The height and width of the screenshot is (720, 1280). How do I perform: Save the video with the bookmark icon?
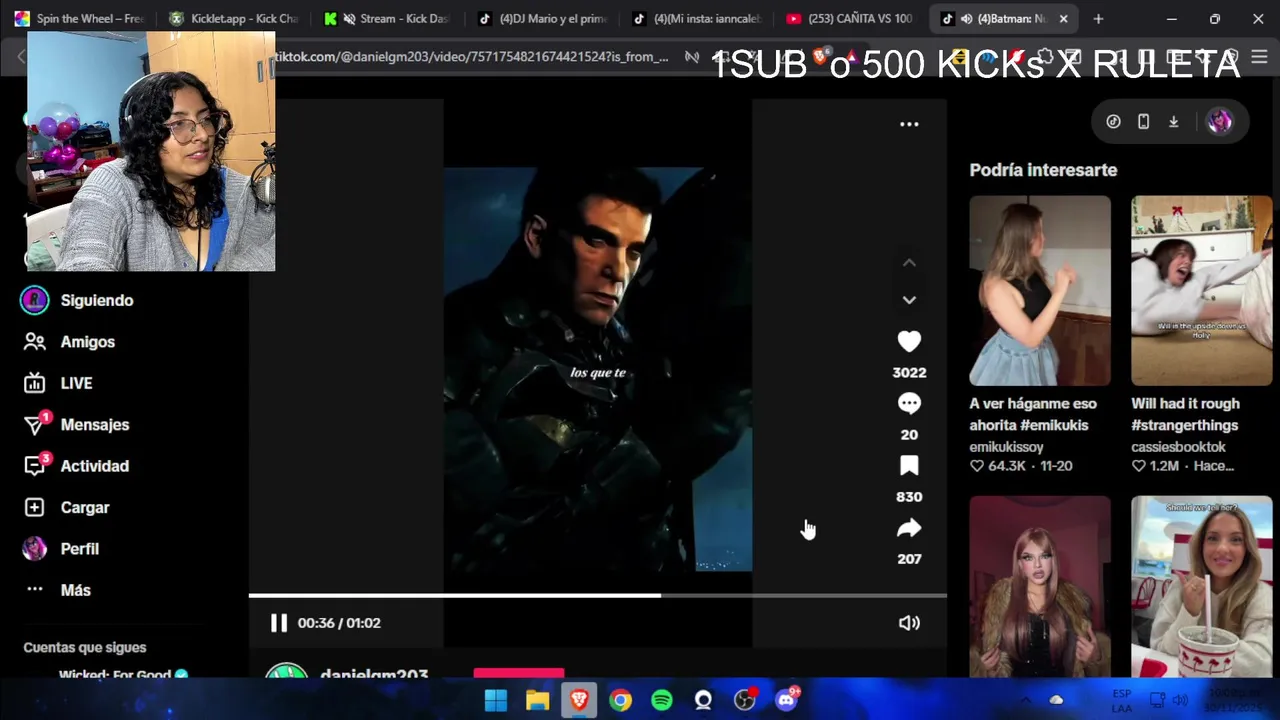pos(909,466)
